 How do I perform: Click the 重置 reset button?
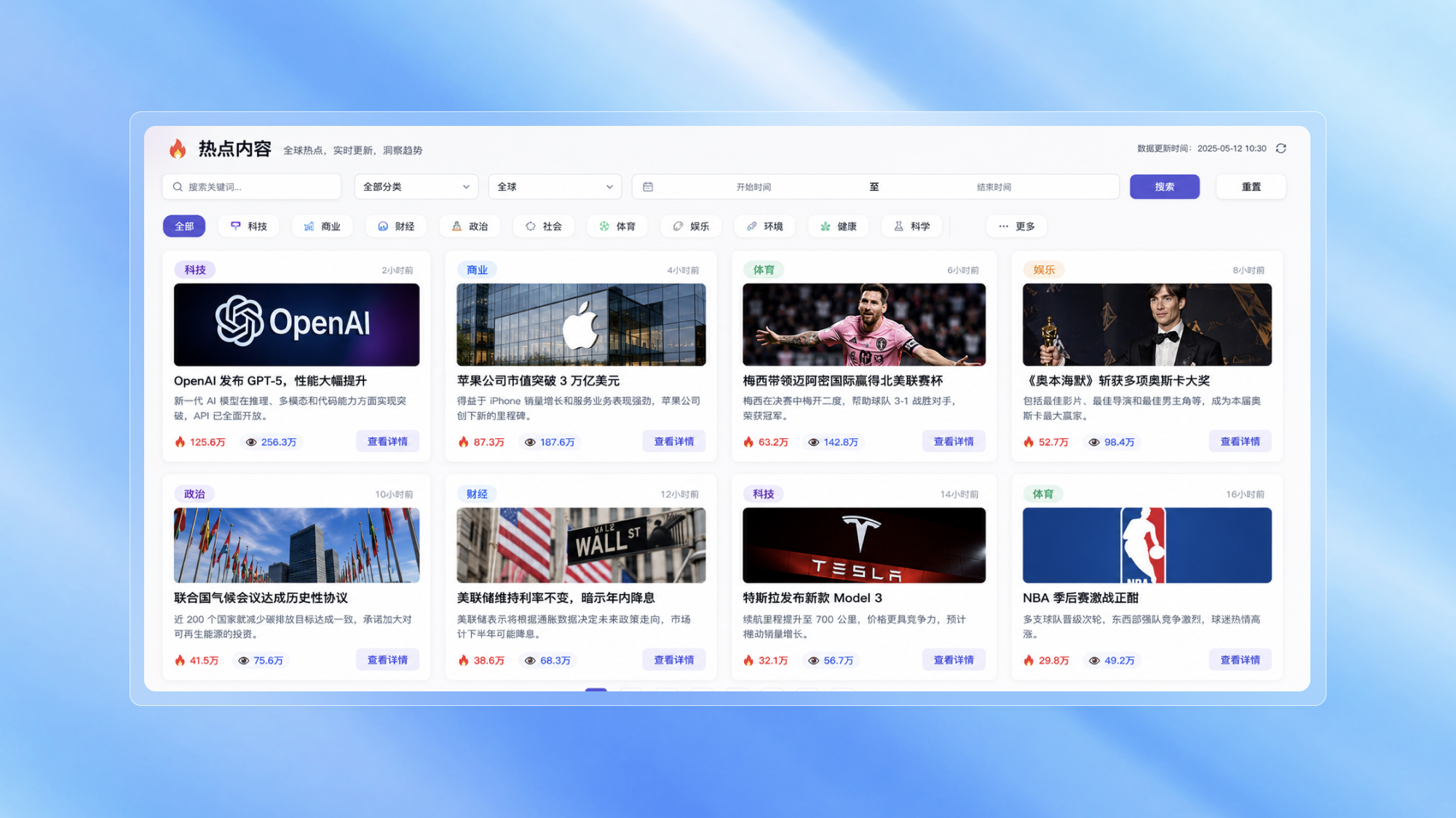(x=1251, y=187)
